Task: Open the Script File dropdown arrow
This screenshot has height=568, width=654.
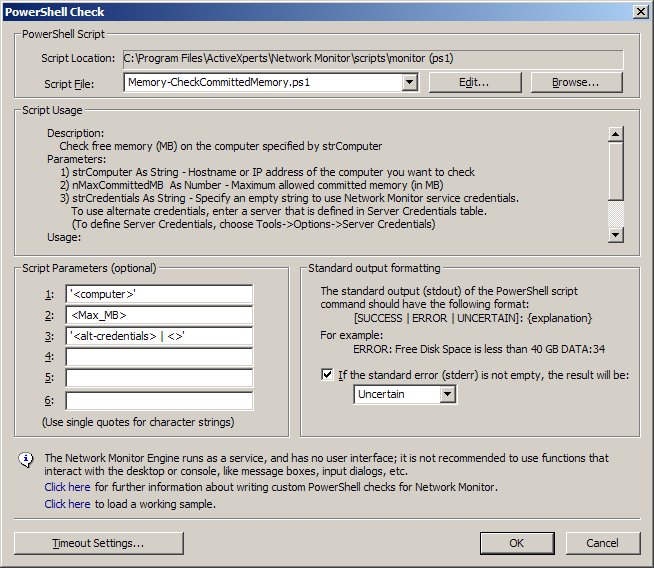Action: point(410,82)
